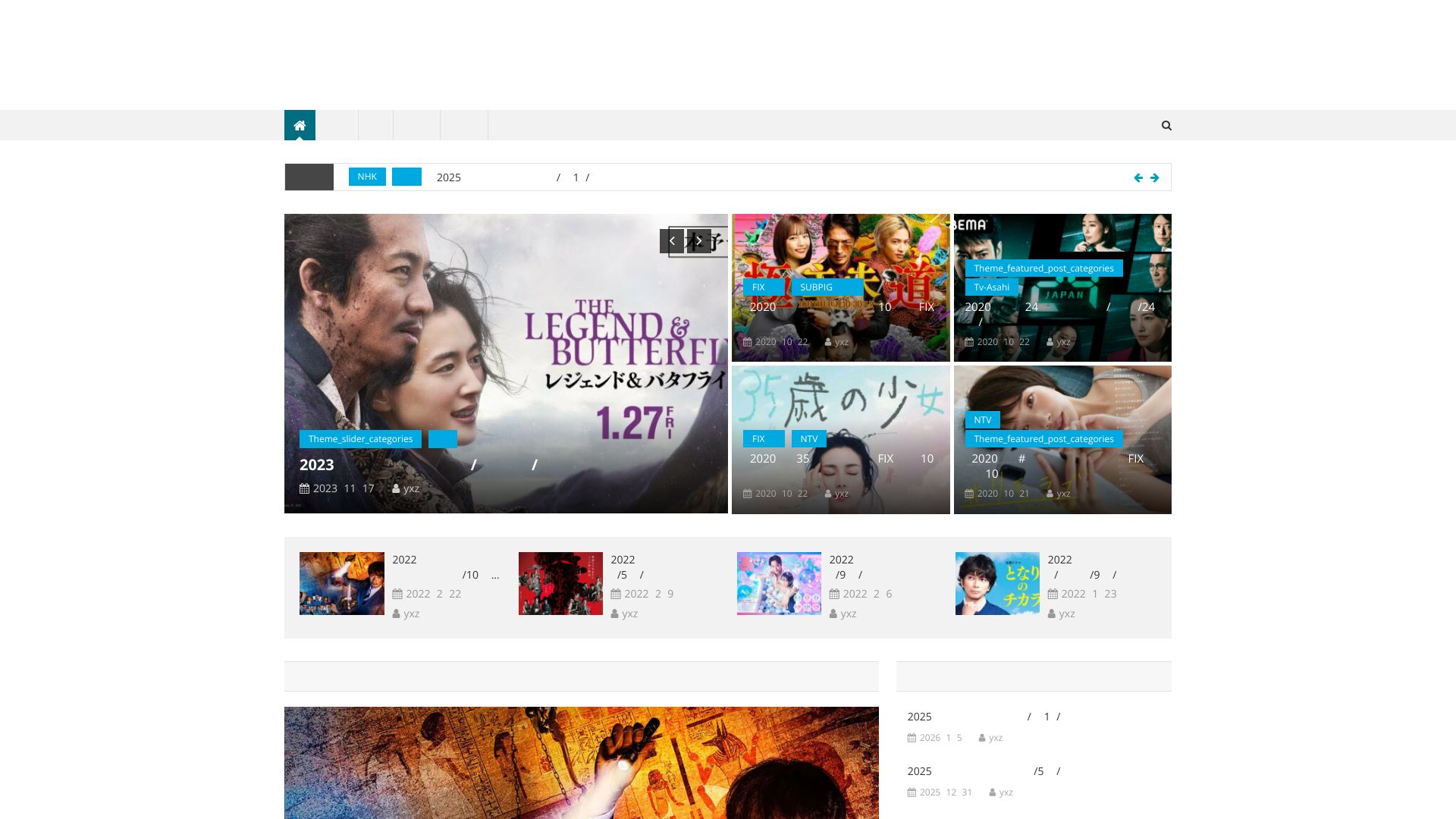
Task: Open Theme_featured_post_categories tag above Tv-Asahi
Action: (x=1043, y=268)
